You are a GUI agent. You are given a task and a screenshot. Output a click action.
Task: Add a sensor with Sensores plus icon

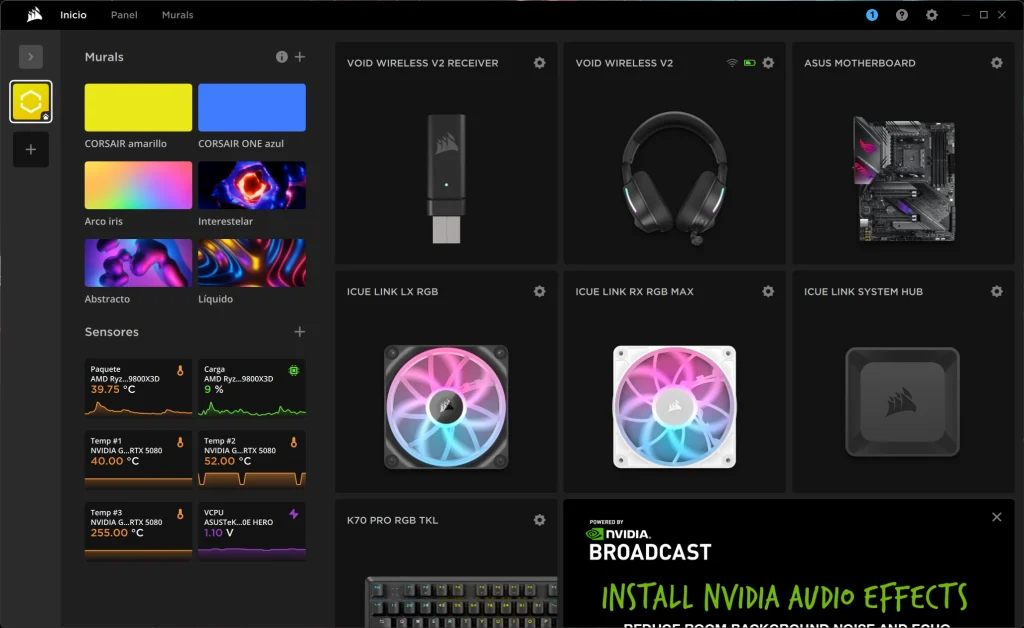[x=300, y=332]
